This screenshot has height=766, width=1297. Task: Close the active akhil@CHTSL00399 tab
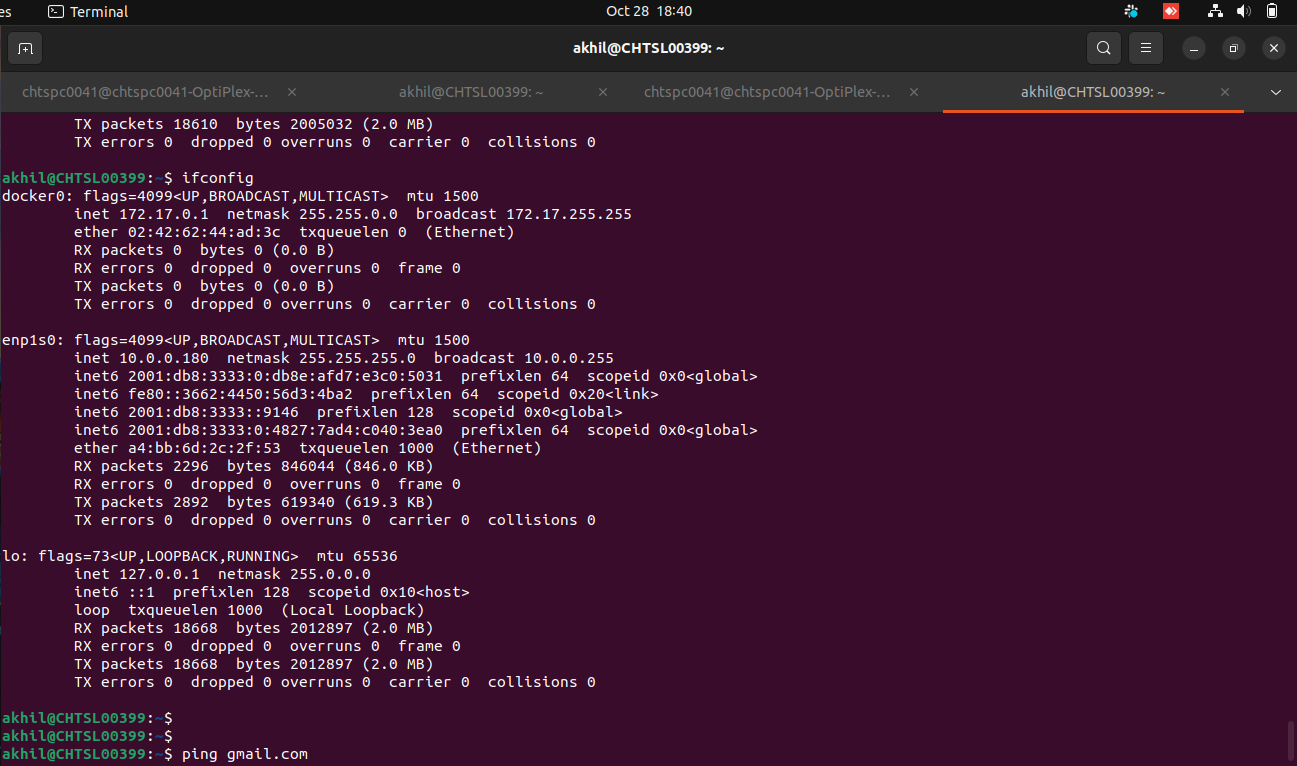tap(1225, 92)
